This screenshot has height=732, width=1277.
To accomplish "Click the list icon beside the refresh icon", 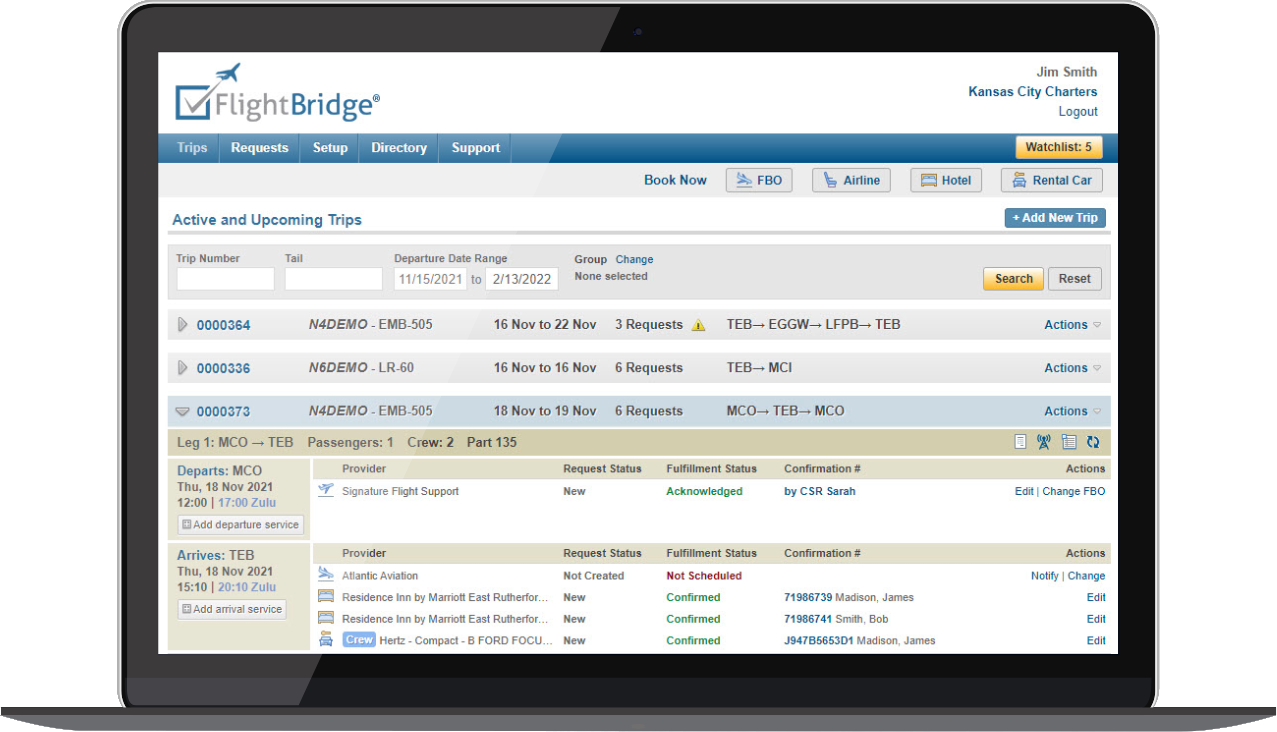I will click(1069, 442).
